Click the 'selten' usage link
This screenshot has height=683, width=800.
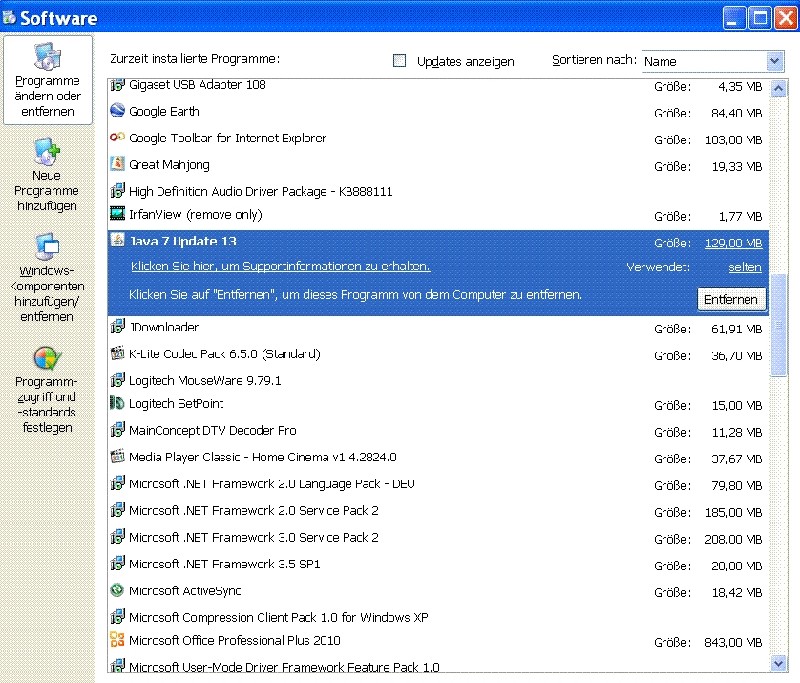745,268
